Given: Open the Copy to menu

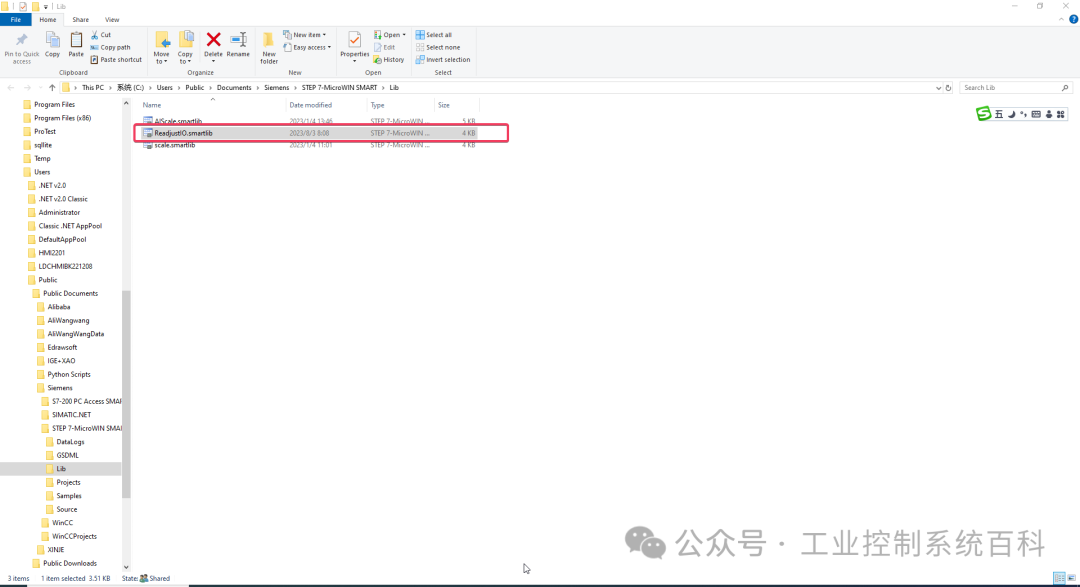Looking at the screenshot, I should pyautogui.click(x=185, y=48).
